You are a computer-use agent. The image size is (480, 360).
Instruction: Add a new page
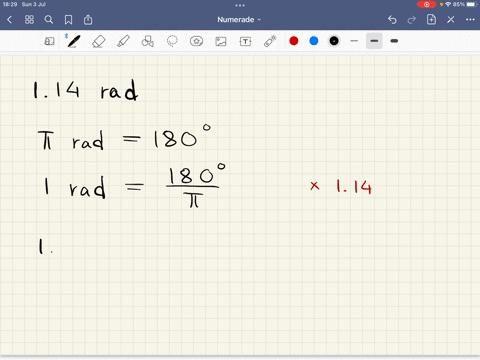pyautogui.click(x=431, y=19)
